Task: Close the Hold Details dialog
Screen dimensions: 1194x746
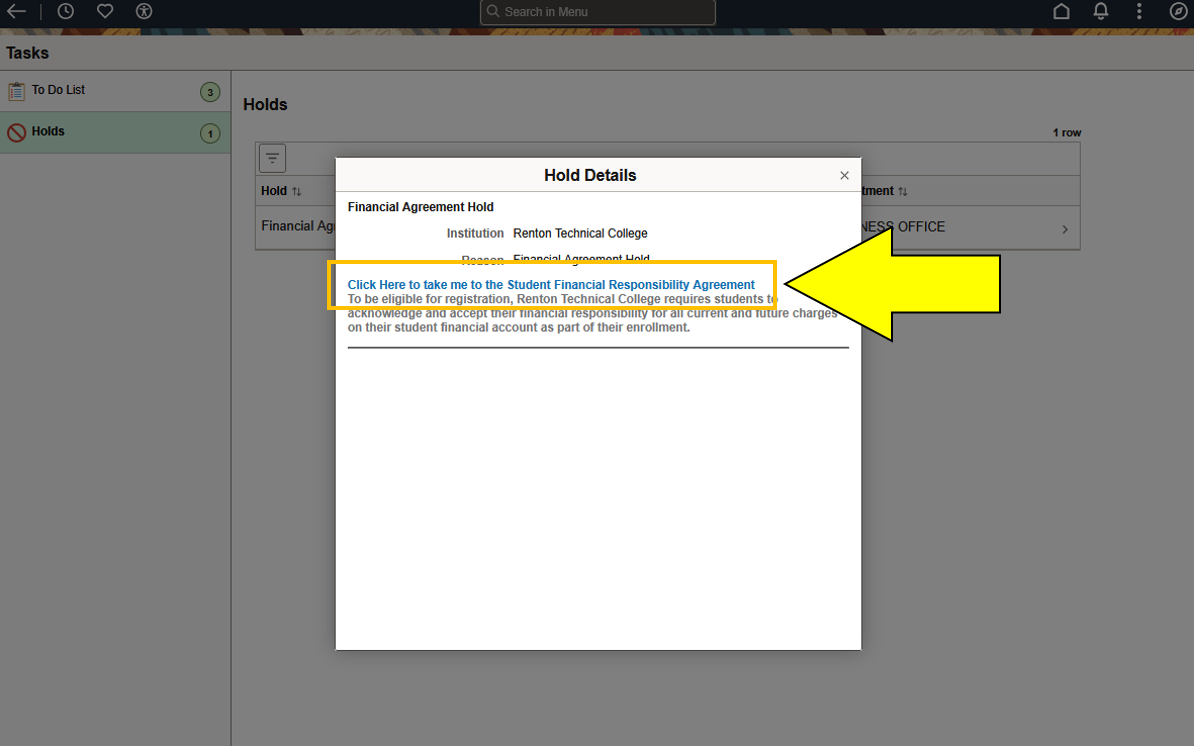Action: coord(844,174)
